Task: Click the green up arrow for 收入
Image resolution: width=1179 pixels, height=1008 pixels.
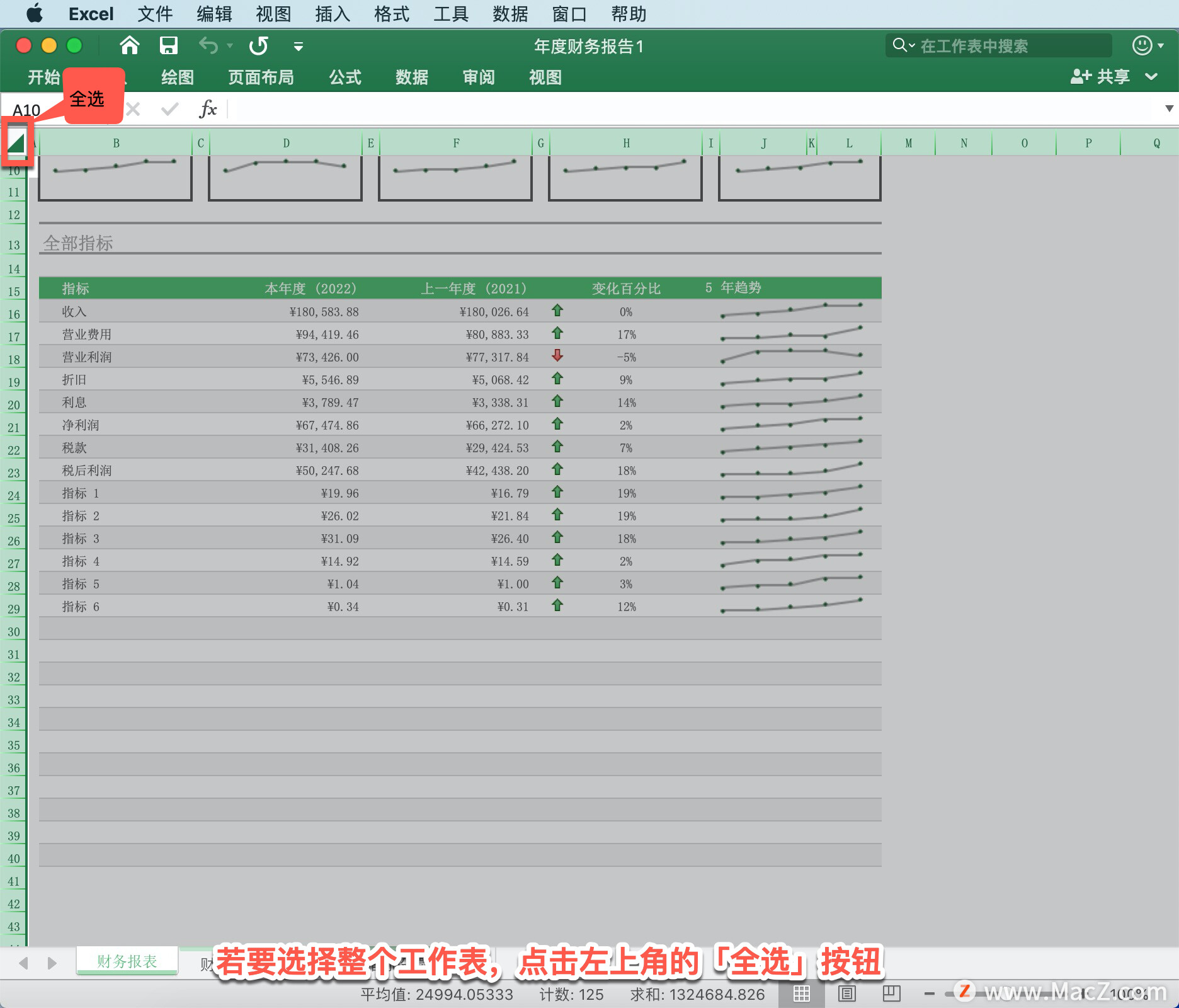Action: (x=557, y=311)
